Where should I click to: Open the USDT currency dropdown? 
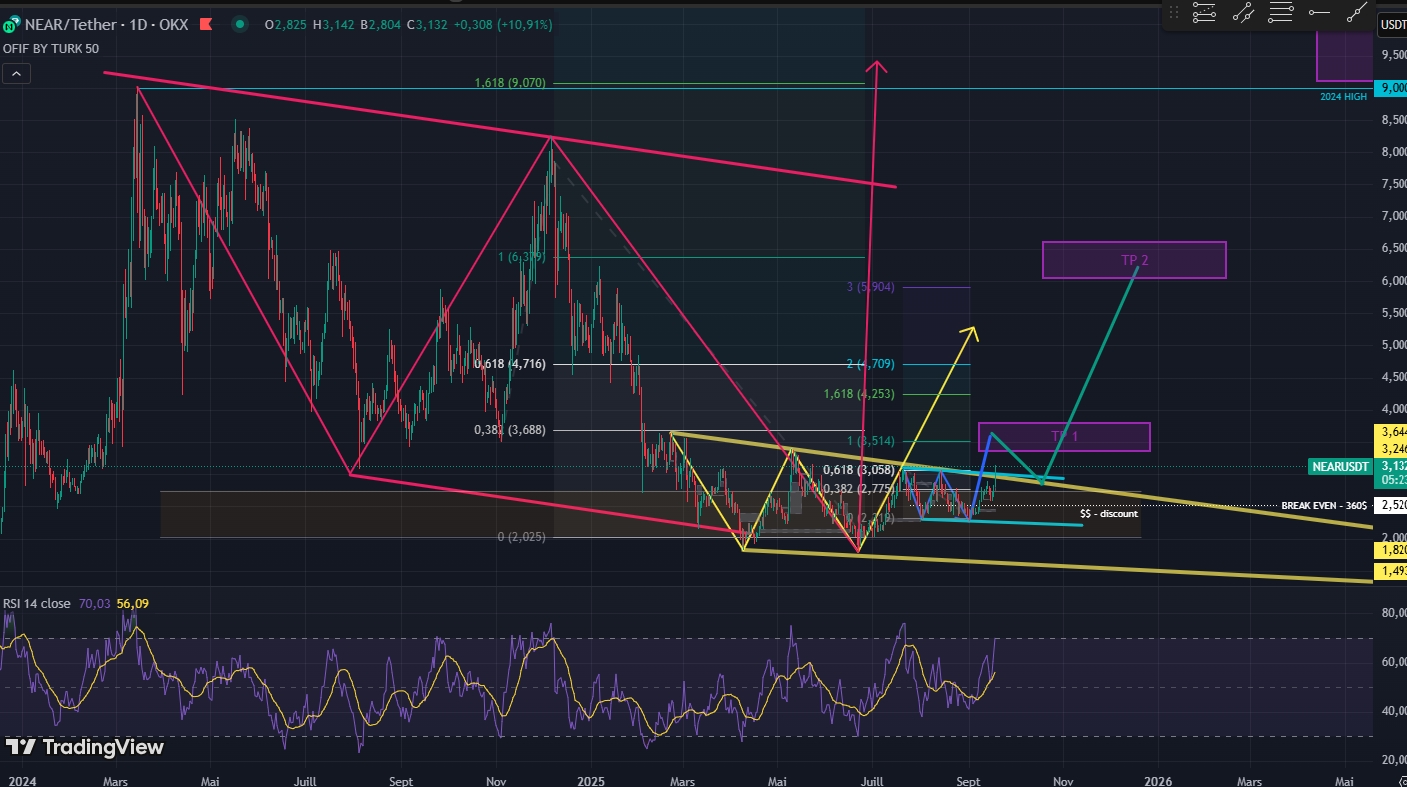pyautogui.click(x=1391, y=25)
